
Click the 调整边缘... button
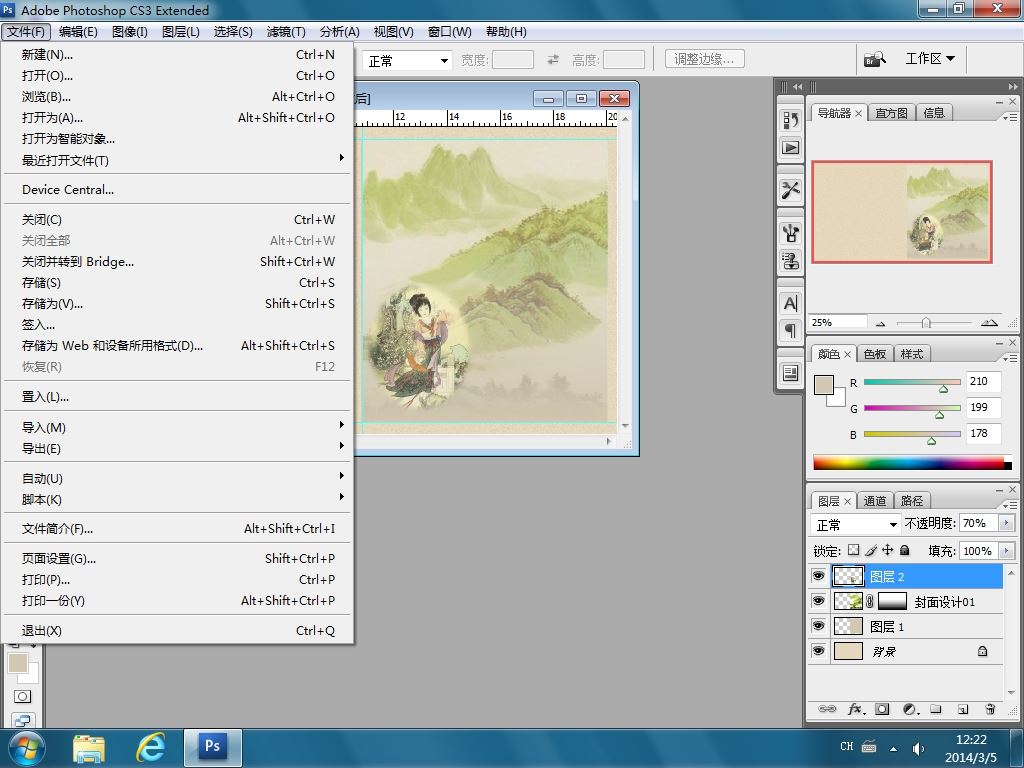pyautogui.click(x=705, y=59)
